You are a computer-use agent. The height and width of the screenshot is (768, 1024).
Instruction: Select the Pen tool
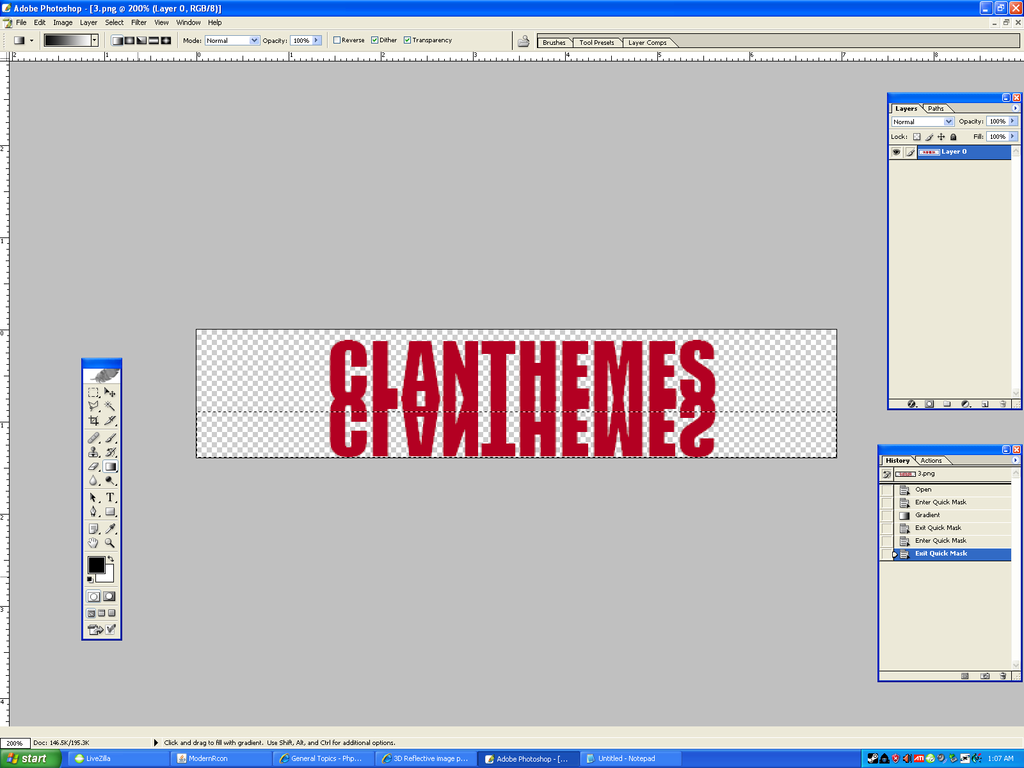[x=93, y=512]
